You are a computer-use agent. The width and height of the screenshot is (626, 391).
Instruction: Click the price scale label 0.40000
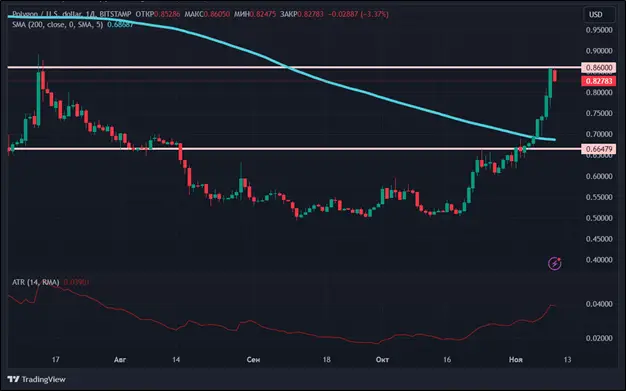coord(599,260)
